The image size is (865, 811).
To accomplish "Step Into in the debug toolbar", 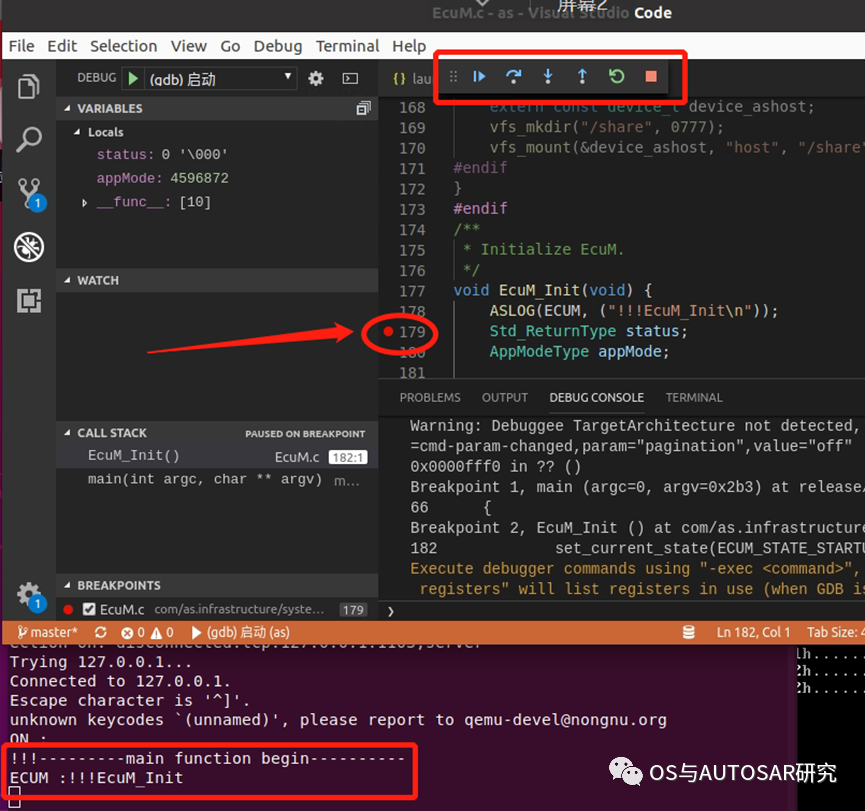I will [x=548, y=76].
